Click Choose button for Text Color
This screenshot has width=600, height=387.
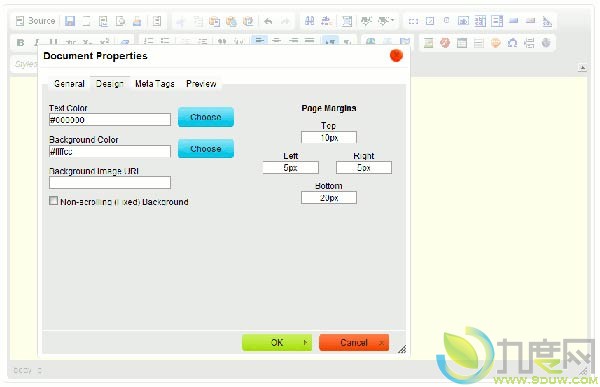206,117
